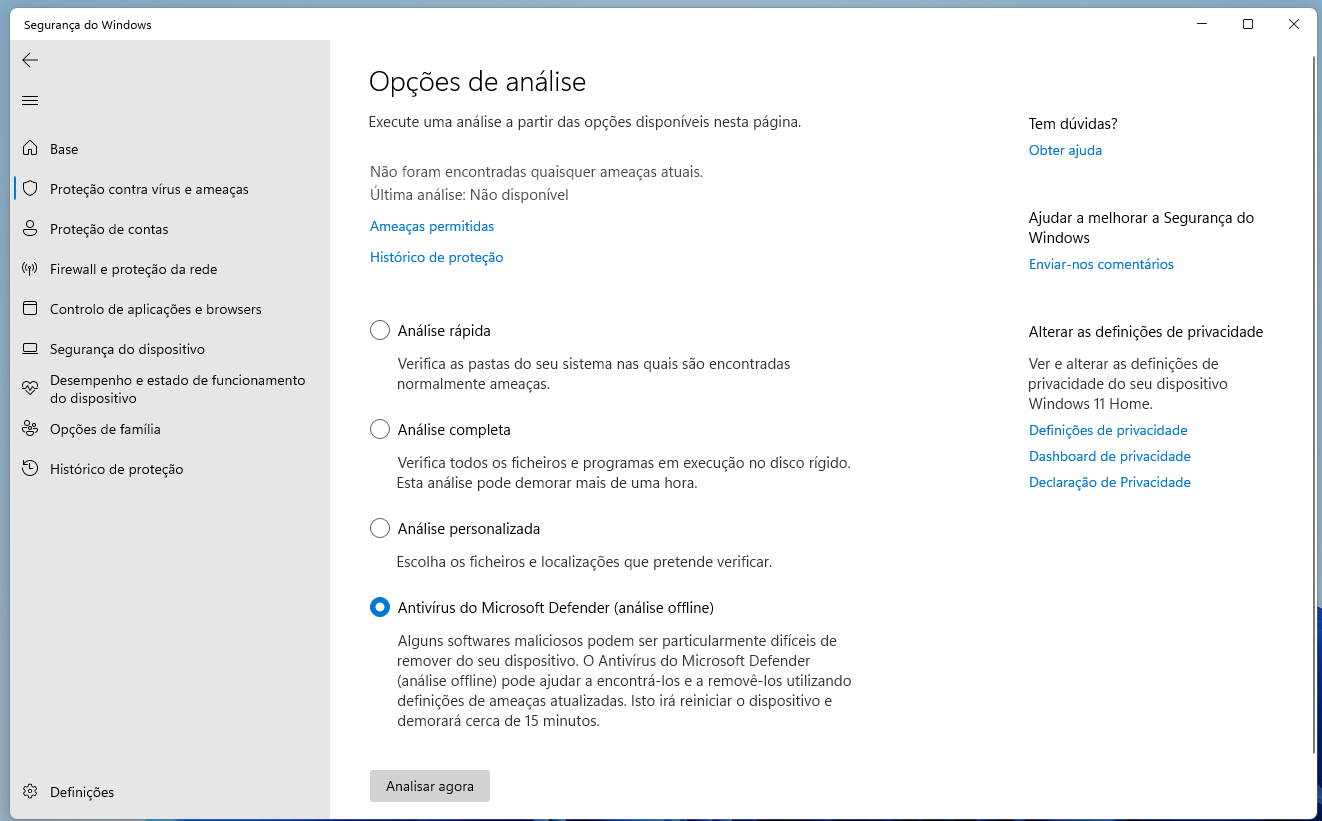Open Dashboard de privacidade link
The height and width of the screenshot is (821, 1322).
point(1110,456)
